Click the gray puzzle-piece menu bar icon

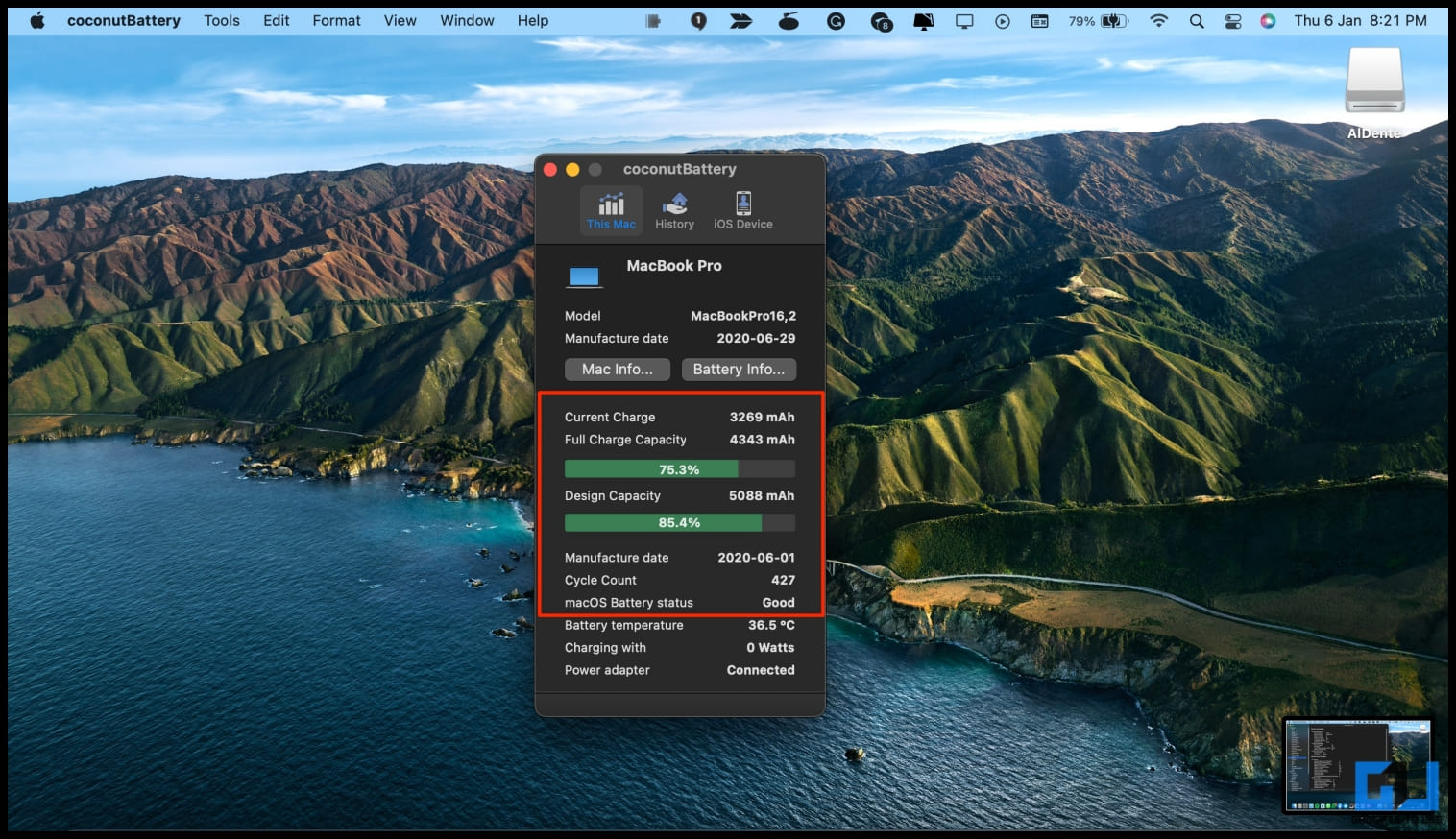tap(653, 20)
